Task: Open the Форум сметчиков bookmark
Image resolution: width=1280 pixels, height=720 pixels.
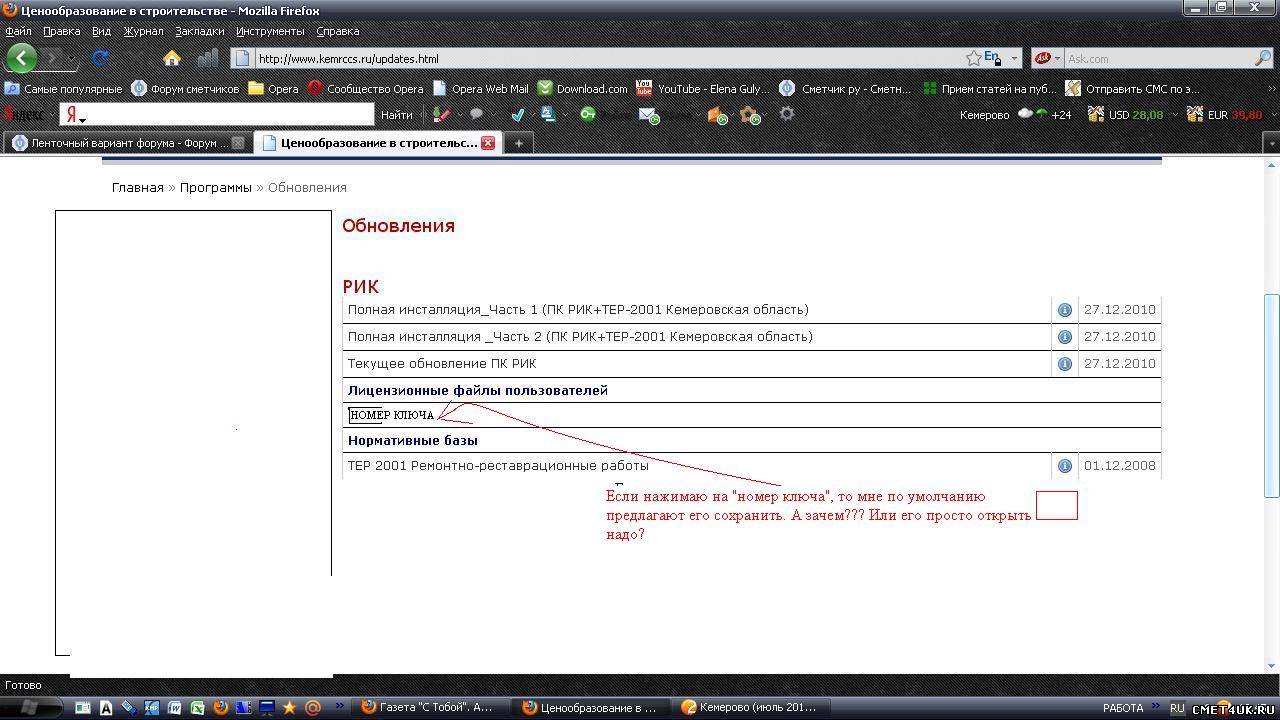Action: [186, 88]
